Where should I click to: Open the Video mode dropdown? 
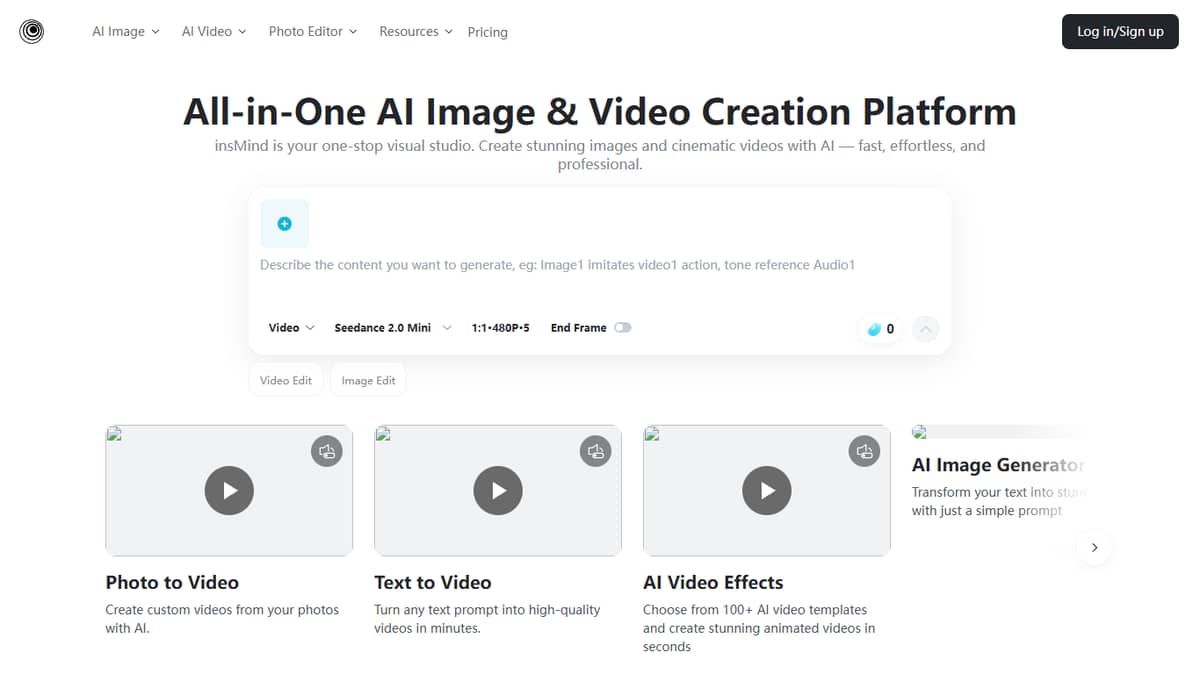click(x=291, y=328)
